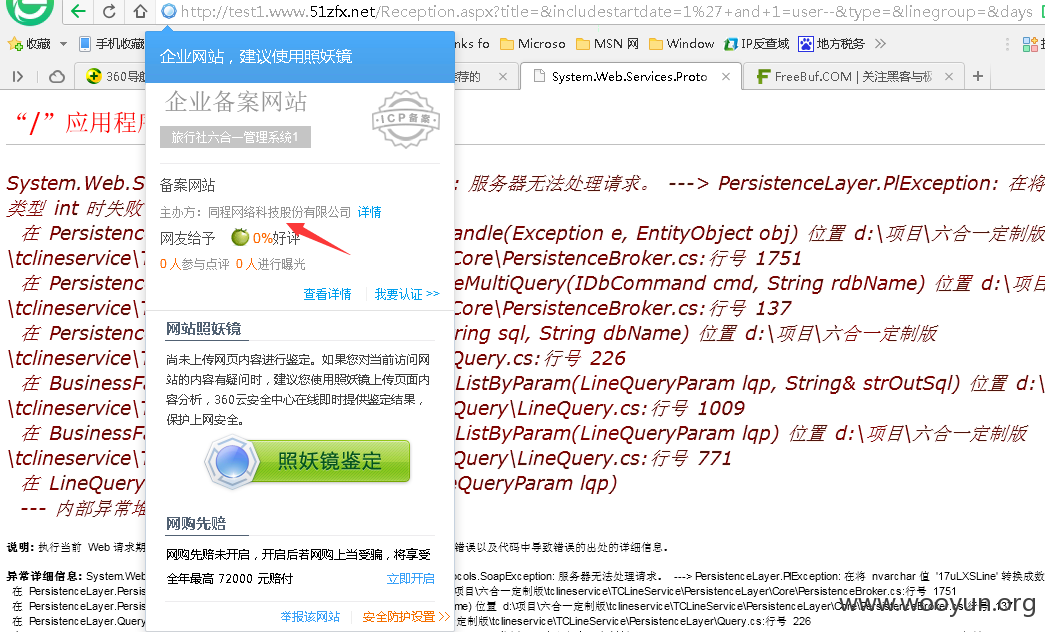Screen dimensions: 1045x632
Task: Open the 查看详情 link
Action: tap(327, 294)
